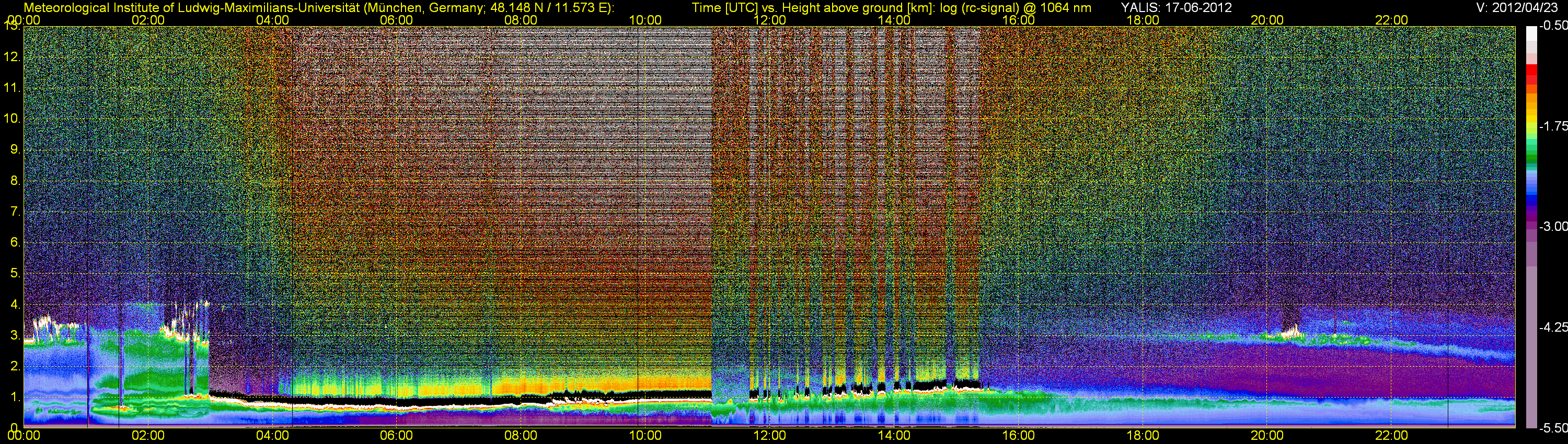Click the -5.50 colorbar scale label
The image size is (1568, 444).
click(x=1553, y=428)
